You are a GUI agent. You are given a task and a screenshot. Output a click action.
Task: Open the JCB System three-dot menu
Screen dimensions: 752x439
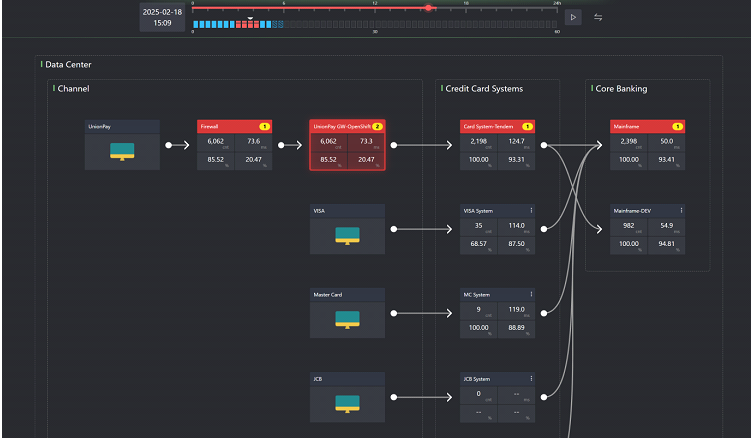(530, 379)
